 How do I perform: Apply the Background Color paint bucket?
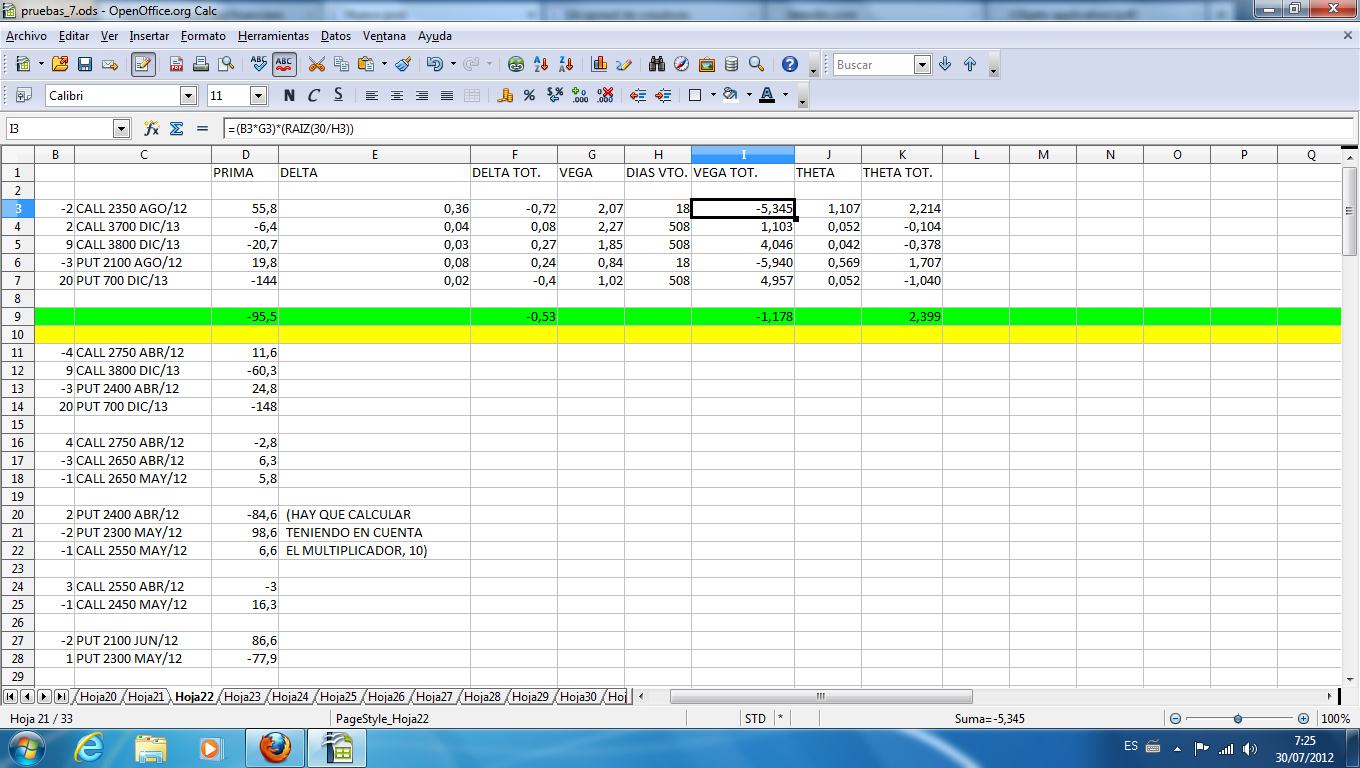pos(729,96)
